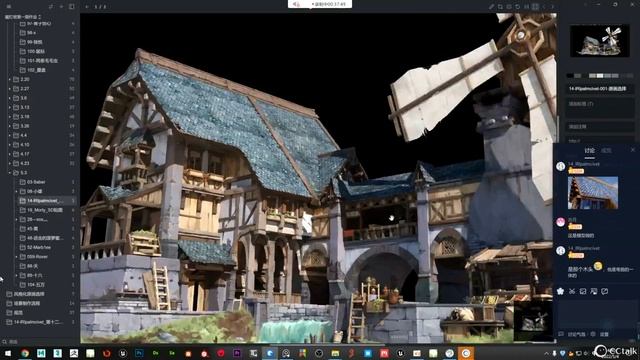The width and height of the screenshot is (640, 360).
Task: Expand the 4.23 folder
Action: [x=10, y=163]
